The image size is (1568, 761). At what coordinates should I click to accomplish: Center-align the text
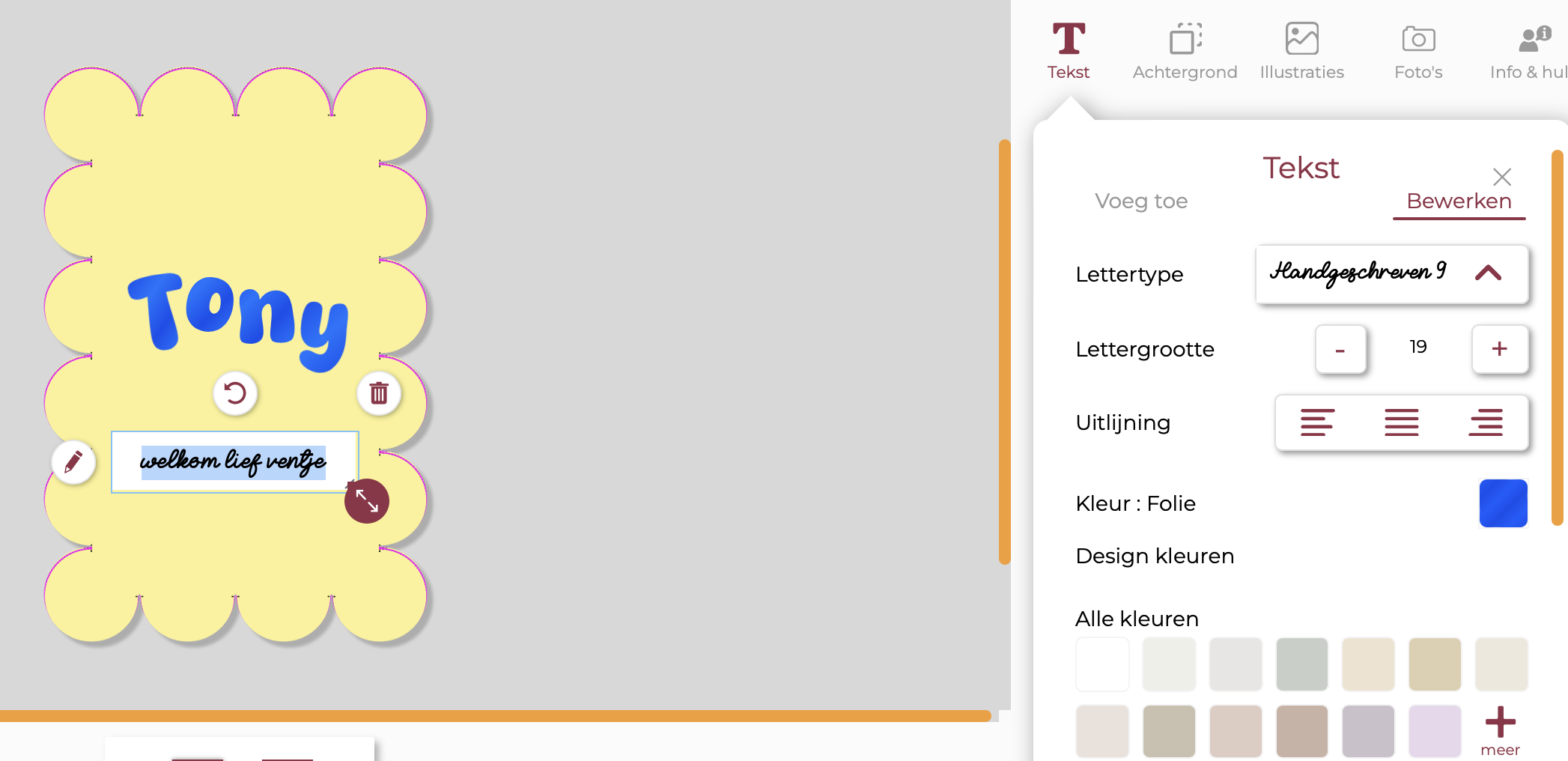1401,422
